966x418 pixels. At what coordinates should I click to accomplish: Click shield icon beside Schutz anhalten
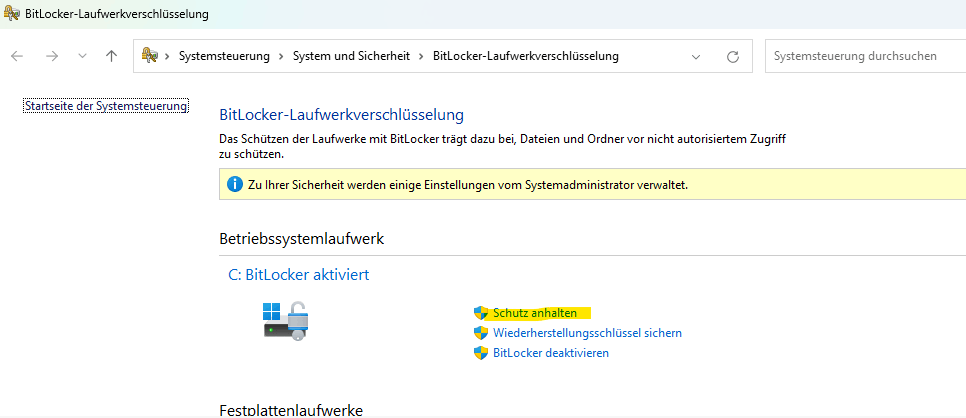[x=481, y=313]
